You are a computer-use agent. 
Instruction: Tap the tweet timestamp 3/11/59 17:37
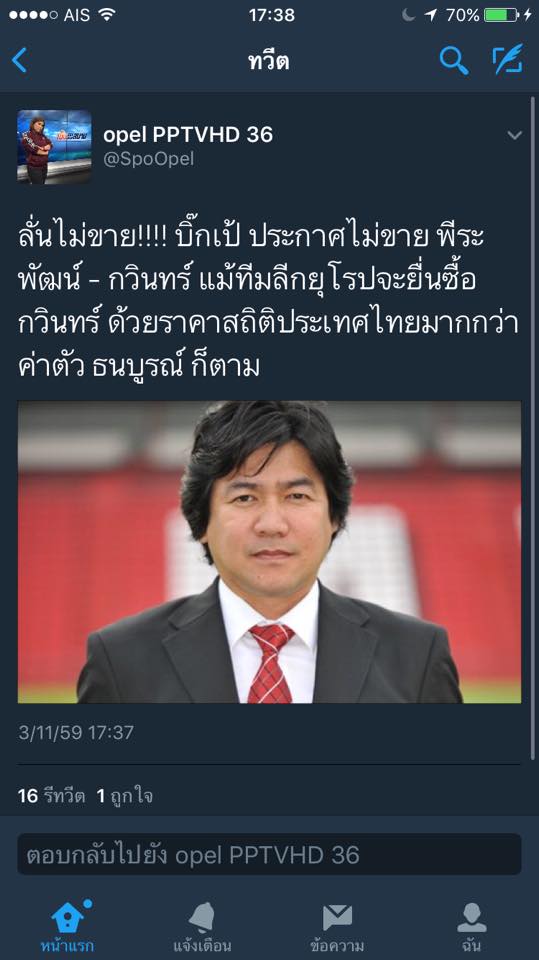[76, 732]
